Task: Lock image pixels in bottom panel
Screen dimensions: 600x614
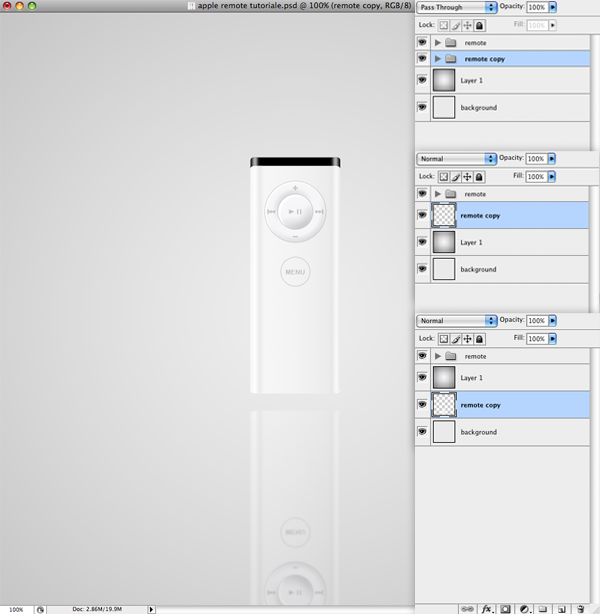Action: [x=455, y=339]
